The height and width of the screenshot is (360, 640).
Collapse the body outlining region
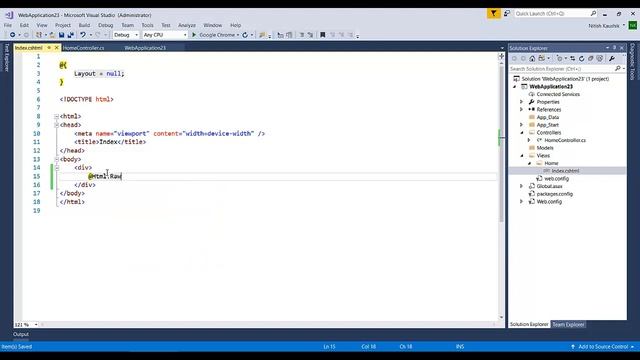(x=57, y=159)
